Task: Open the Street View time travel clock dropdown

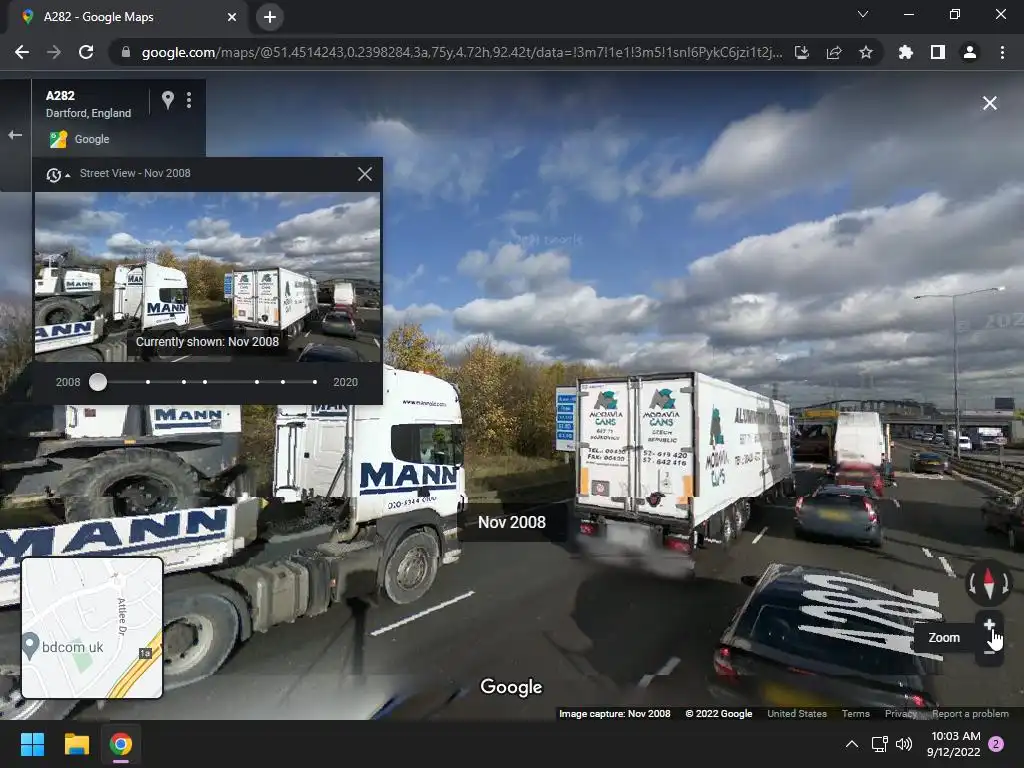Action: coord(57,174)
